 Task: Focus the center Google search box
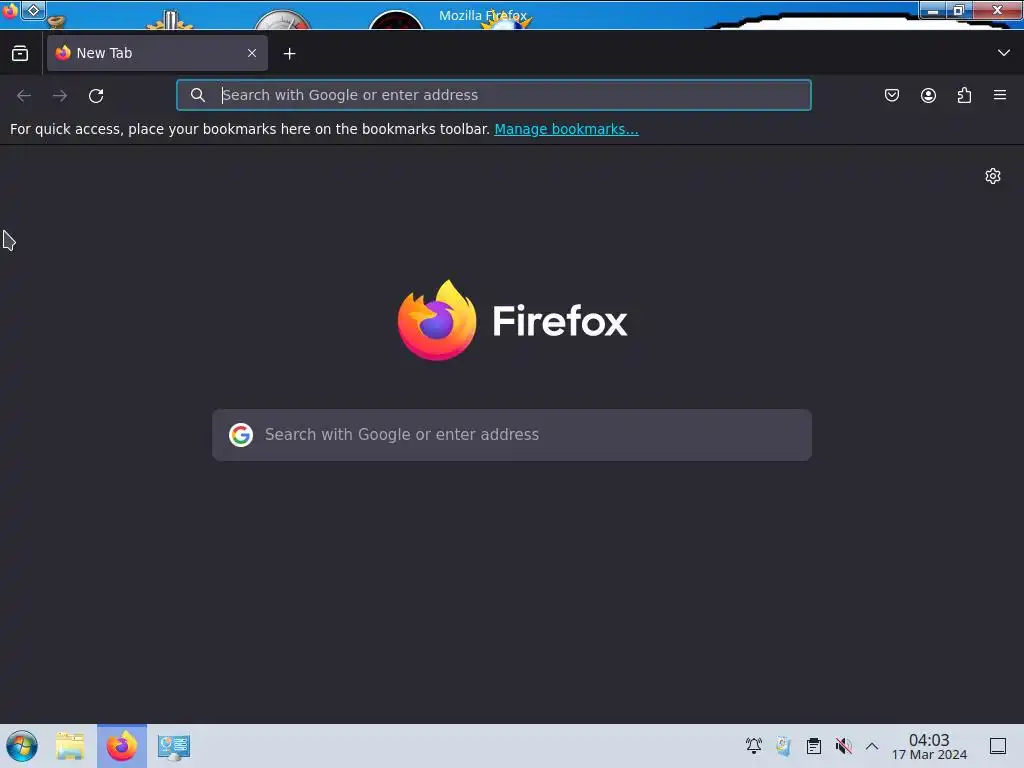click(512, 435)
